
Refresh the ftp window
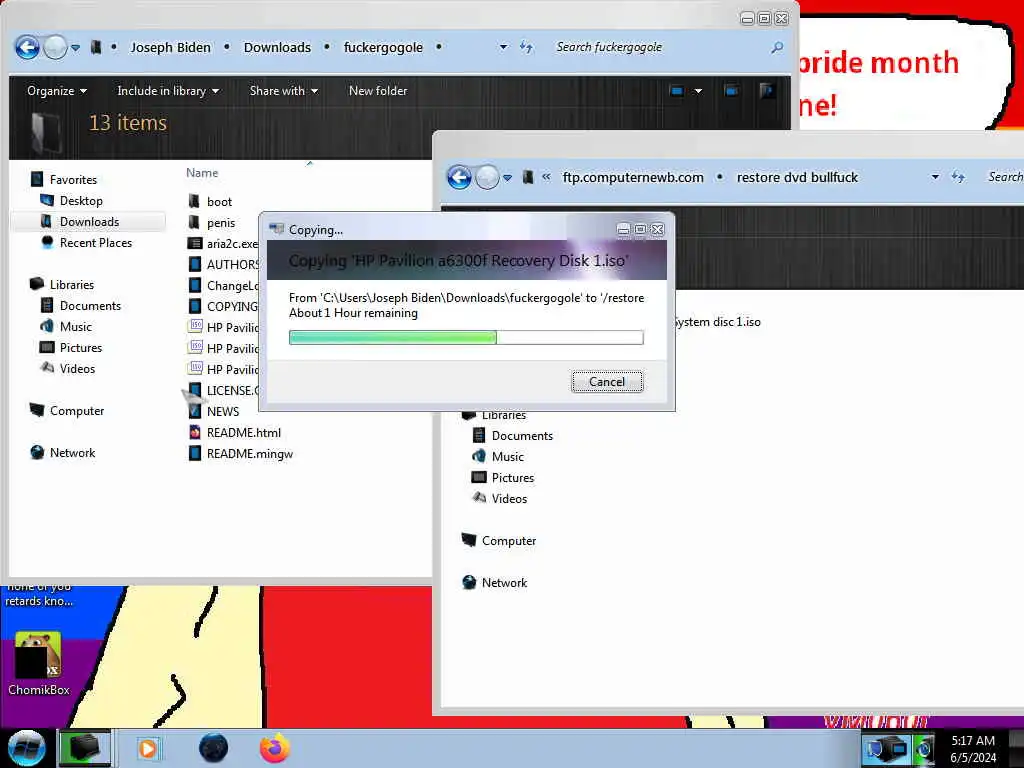tap(958, 177)
